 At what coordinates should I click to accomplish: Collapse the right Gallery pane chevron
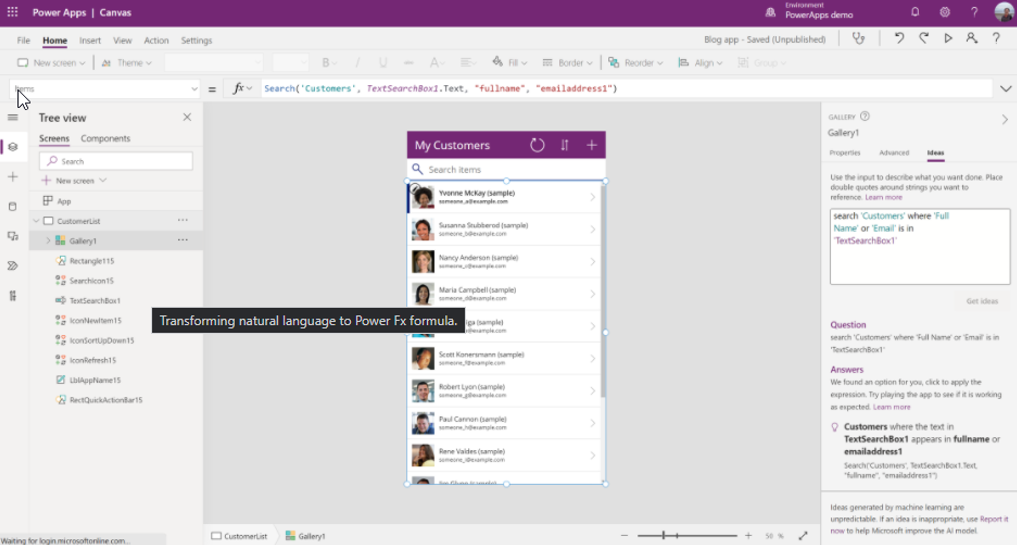tap(1005, 119)
